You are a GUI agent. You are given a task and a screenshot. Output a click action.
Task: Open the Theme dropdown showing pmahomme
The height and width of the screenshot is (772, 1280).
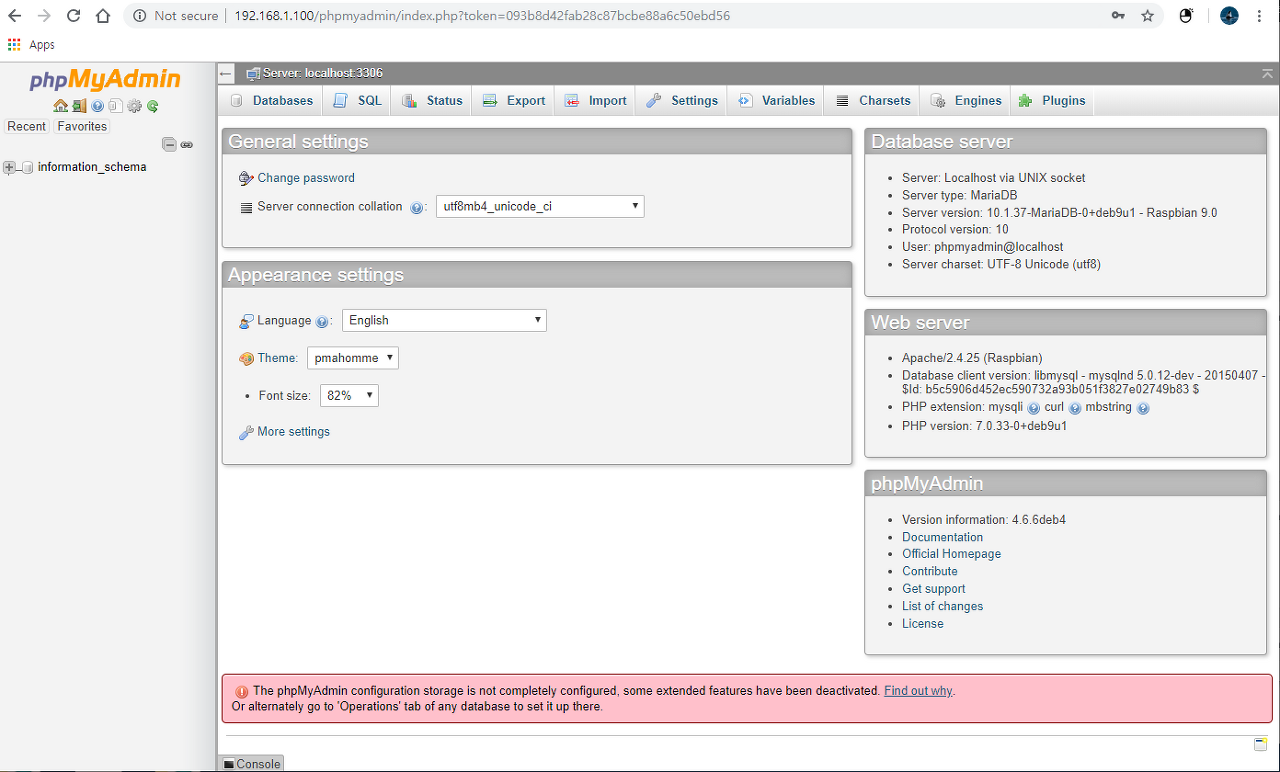(353, 358)
